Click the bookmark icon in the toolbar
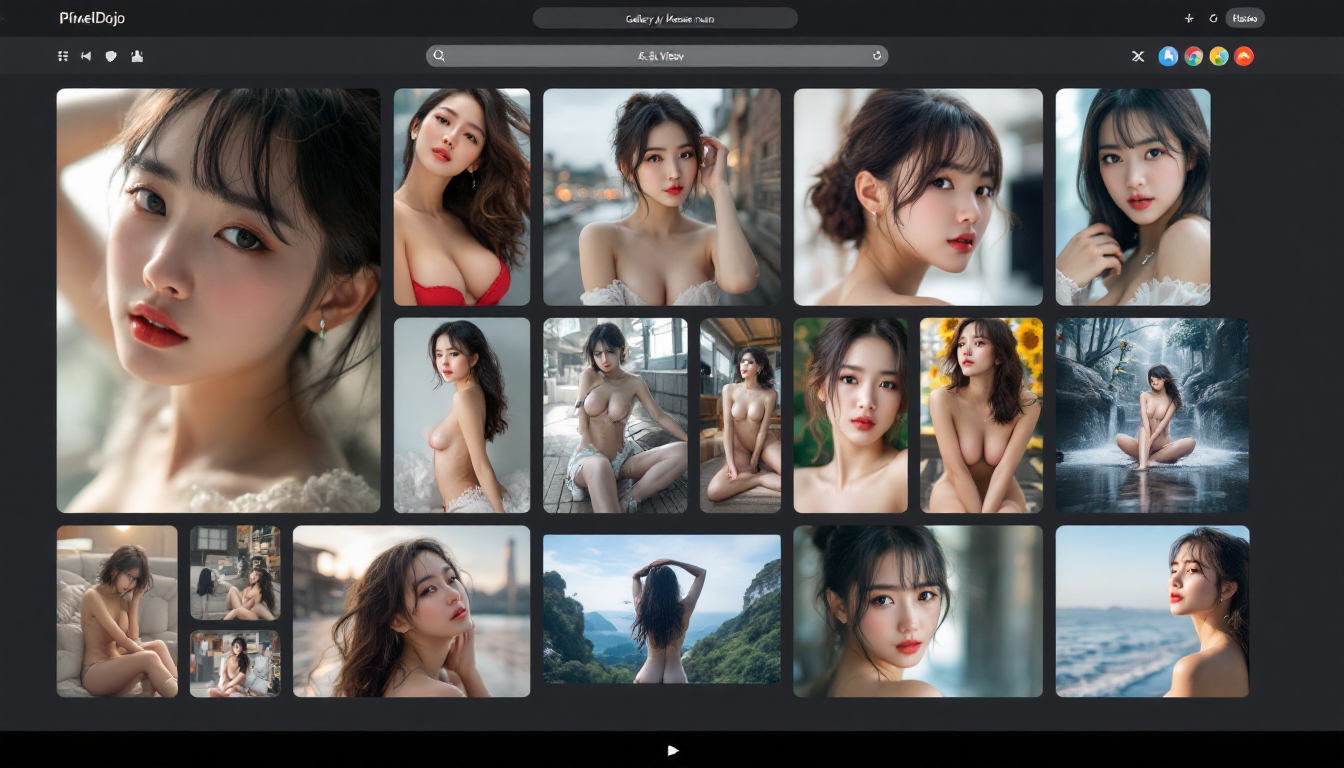The width and height of the screenshot is (1344, 768). [x=86, y=56]
